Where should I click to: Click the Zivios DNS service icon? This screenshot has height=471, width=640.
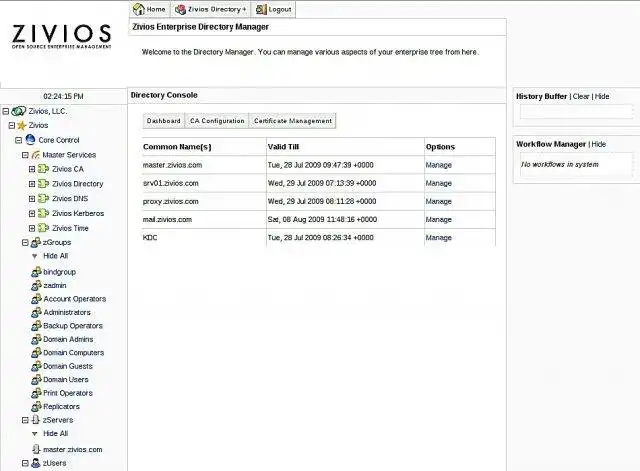tap(43, 198)
